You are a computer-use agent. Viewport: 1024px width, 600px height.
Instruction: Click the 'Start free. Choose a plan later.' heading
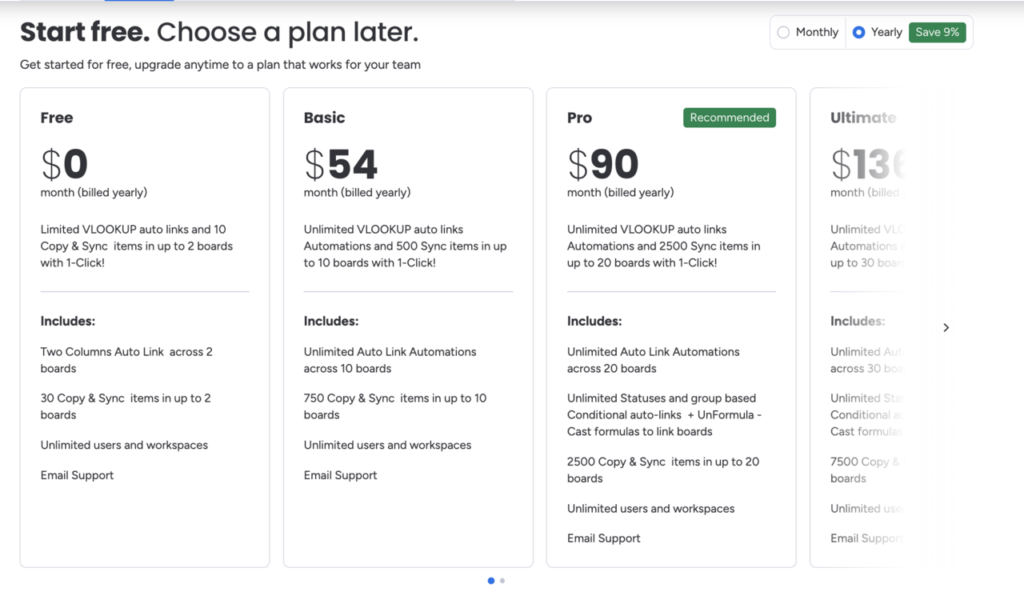click(x=219, y=32)
